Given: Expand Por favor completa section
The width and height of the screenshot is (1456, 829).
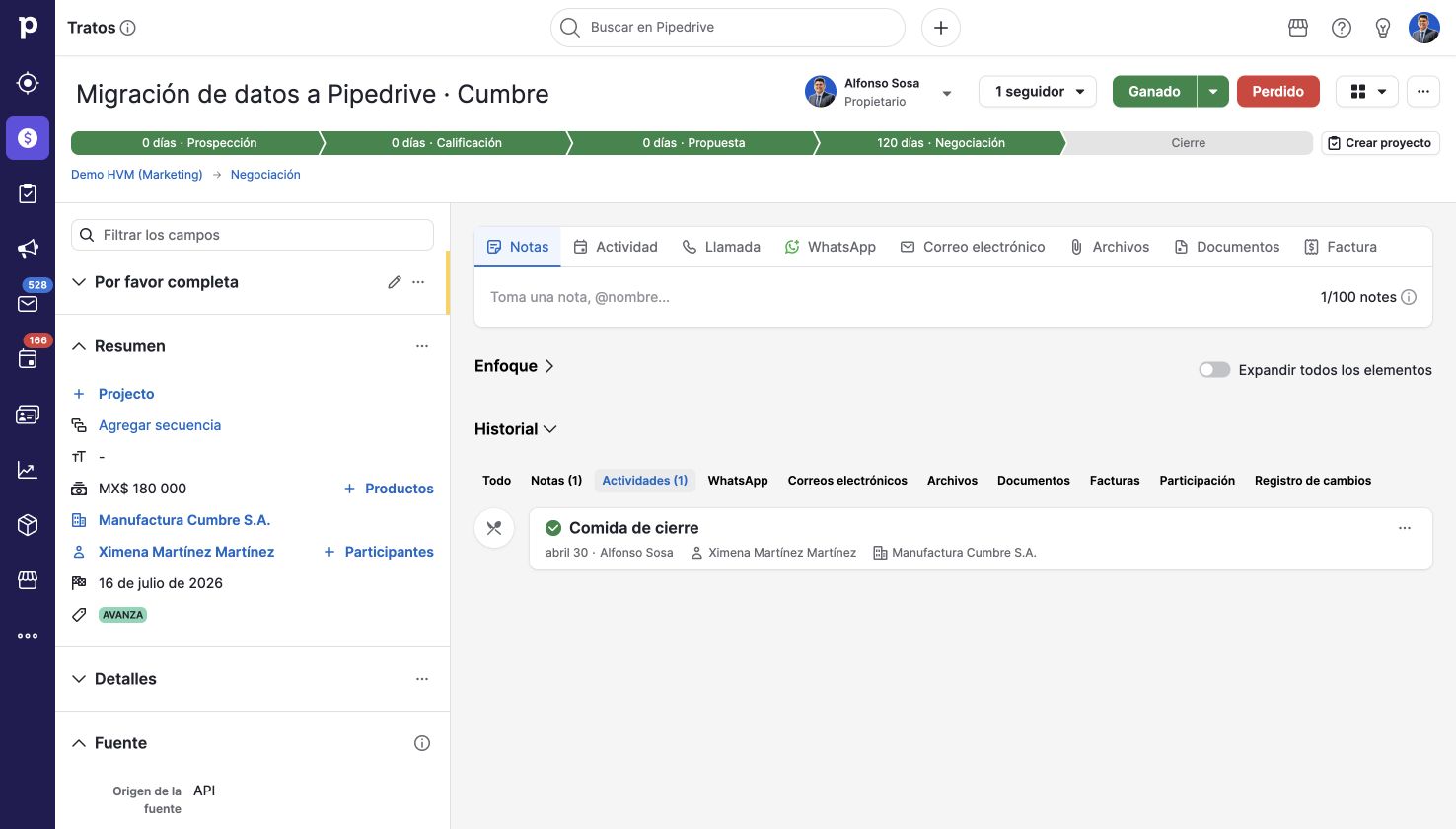Looking at the screenshot, I should tap(79, 282).
